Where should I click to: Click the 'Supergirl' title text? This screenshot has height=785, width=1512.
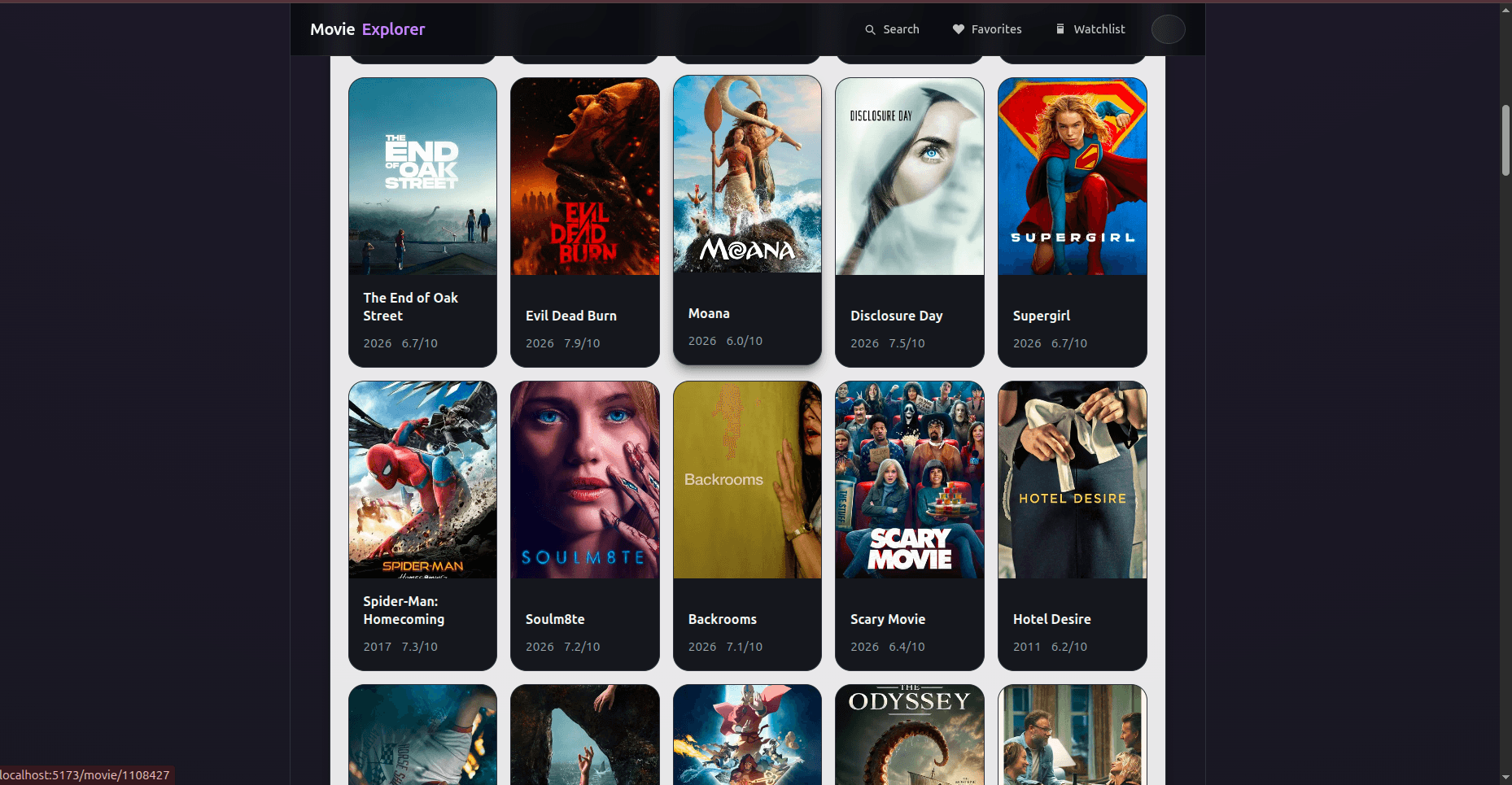(x=1042, y=316)
